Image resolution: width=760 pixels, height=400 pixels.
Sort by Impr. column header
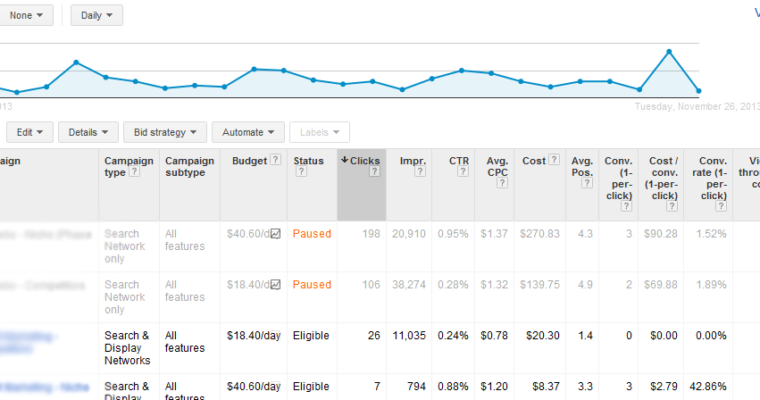click(412, 161)
